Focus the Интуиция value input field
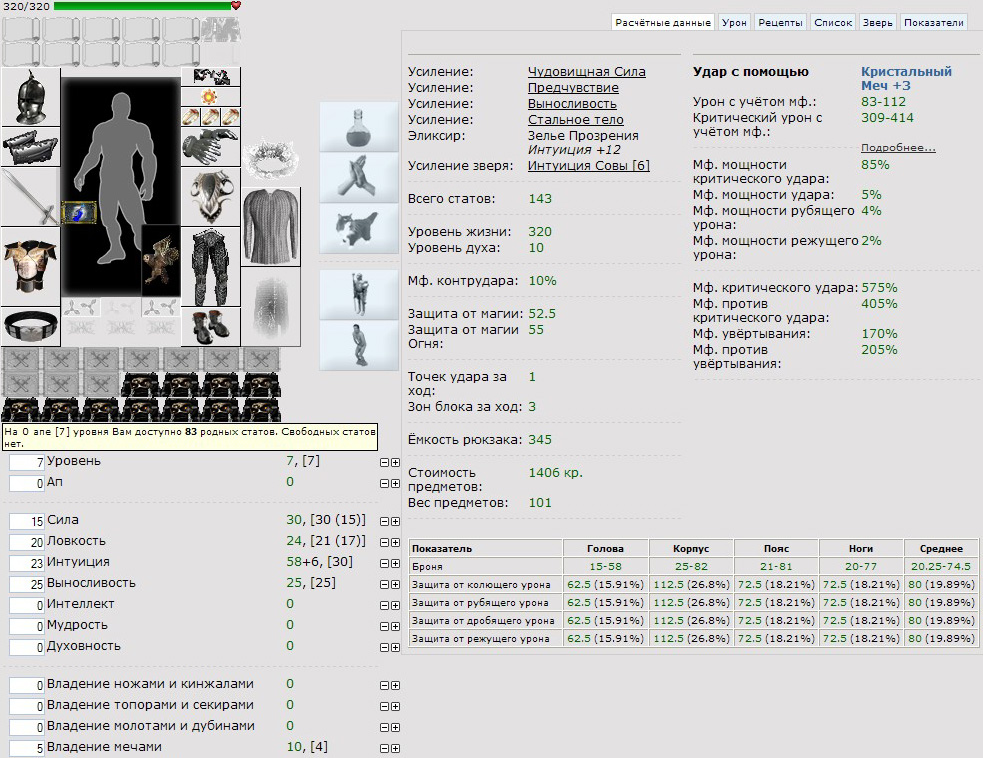 point(27,564)
